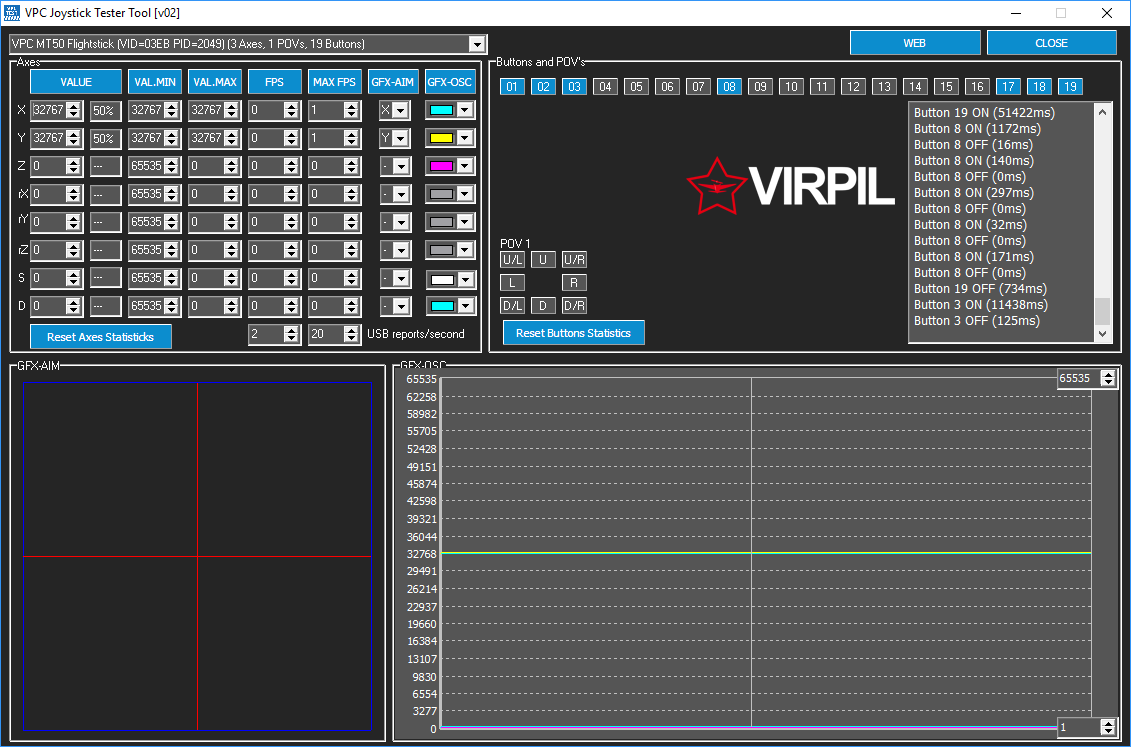This screenshot has height=747, width=1131.
Task: Open D axis cyan oscilloscope color picker
Action: click(450, 306)
